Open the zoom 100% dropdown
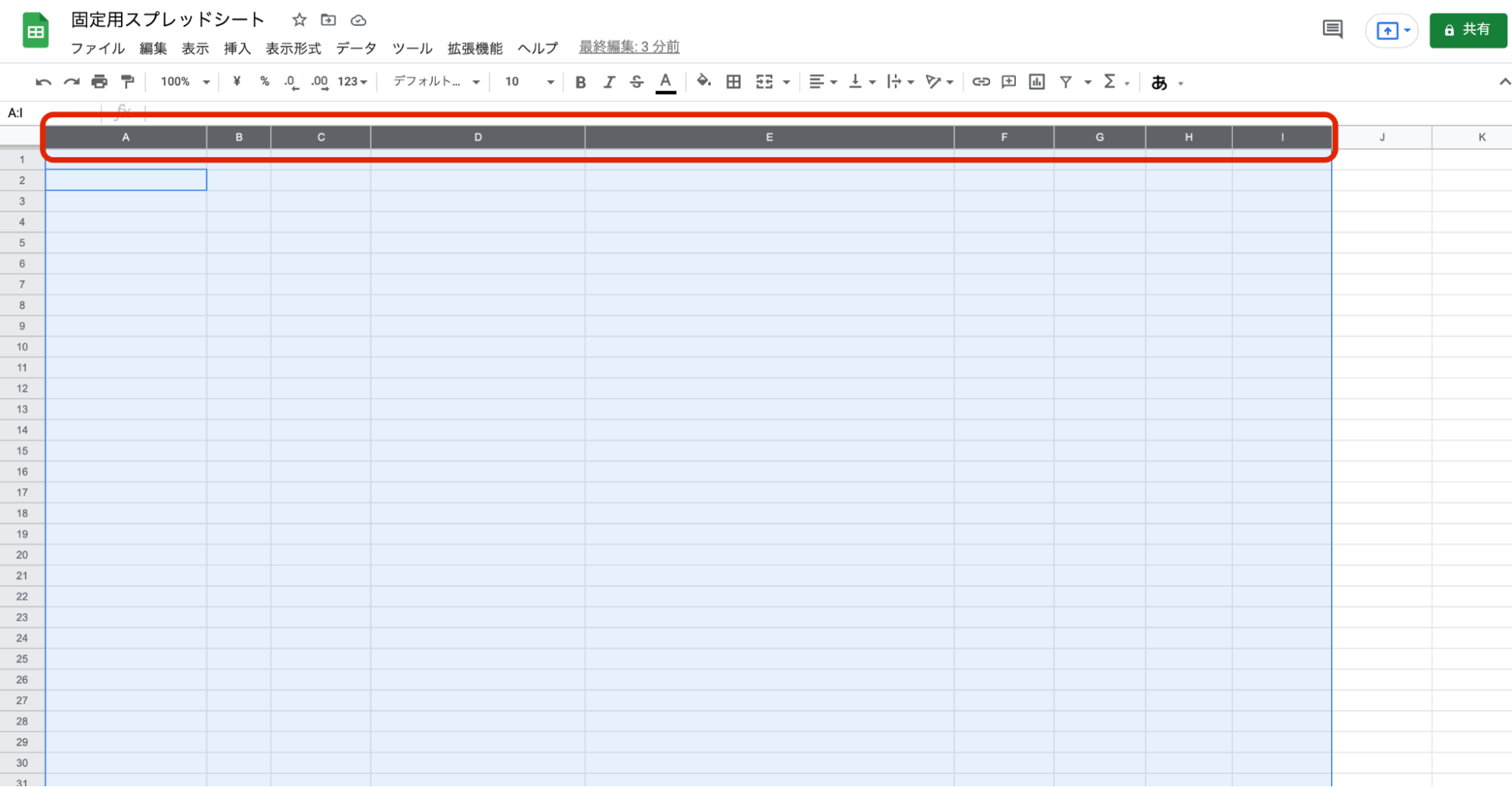1512x787 pixels. [185, 82]
